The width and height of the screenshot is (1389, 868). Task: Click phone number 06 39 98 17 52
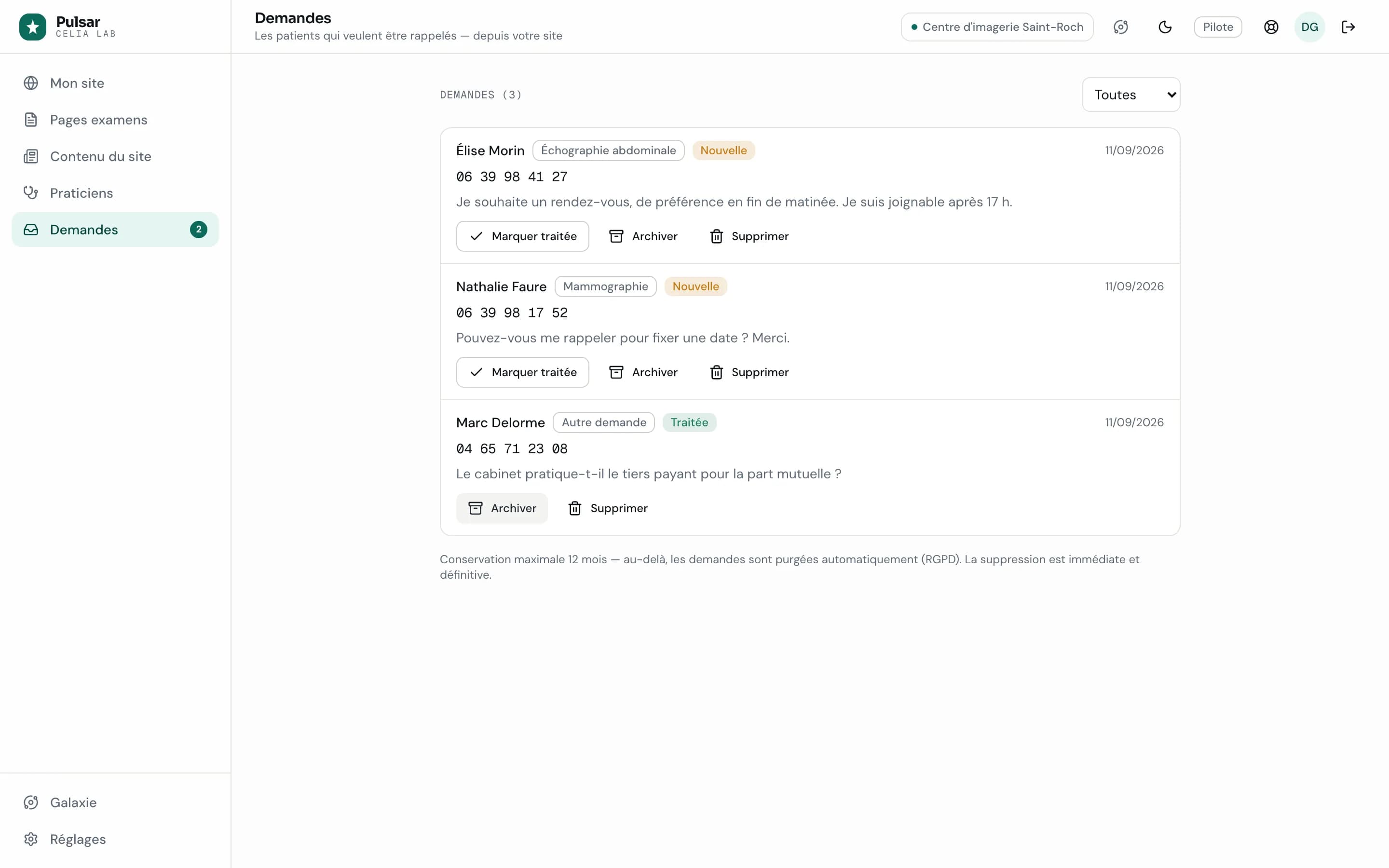click(x=512, y=313)
